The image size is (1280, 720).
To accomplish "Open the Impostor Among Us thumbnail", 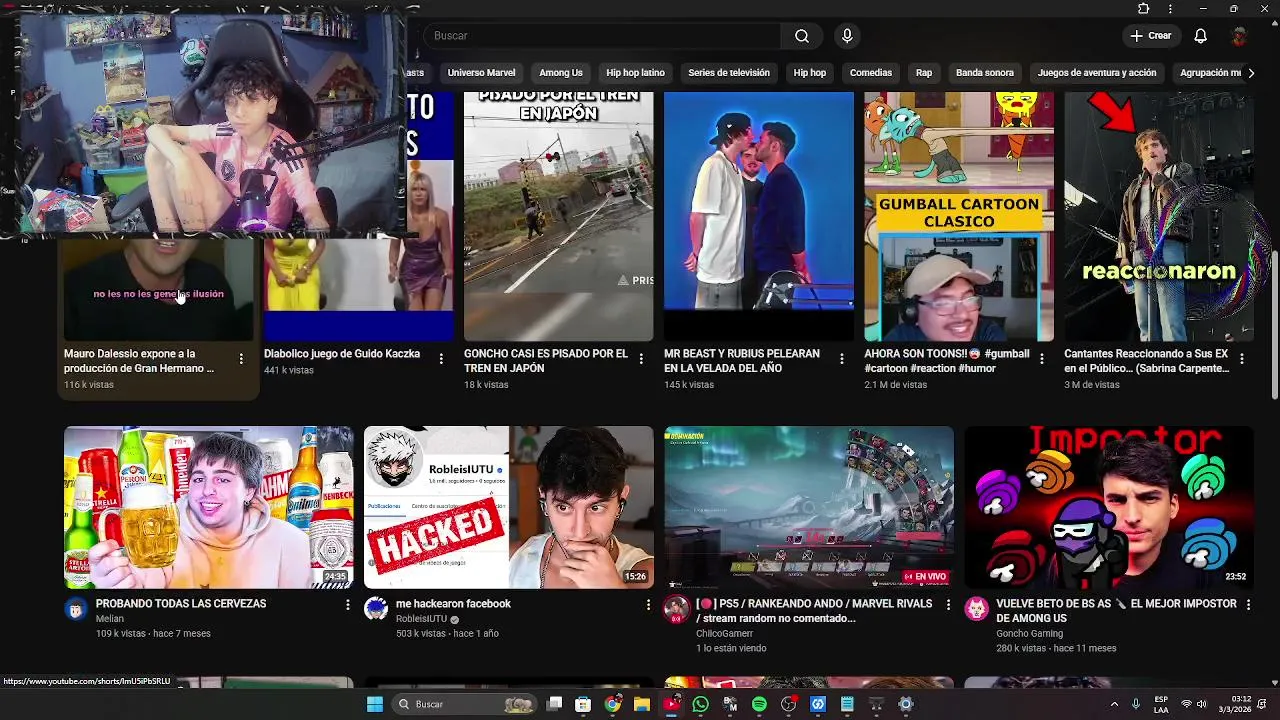I will click(x=1108, y=508).
